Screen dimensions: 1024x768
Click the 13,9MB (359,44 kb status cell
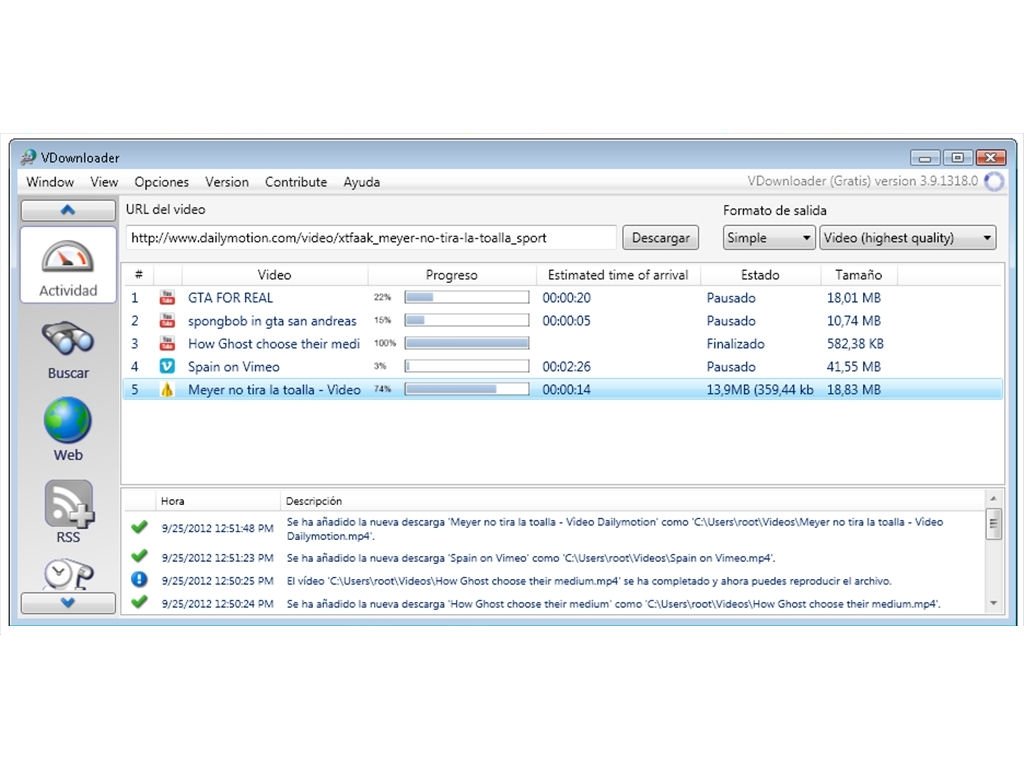coord(760,390)
